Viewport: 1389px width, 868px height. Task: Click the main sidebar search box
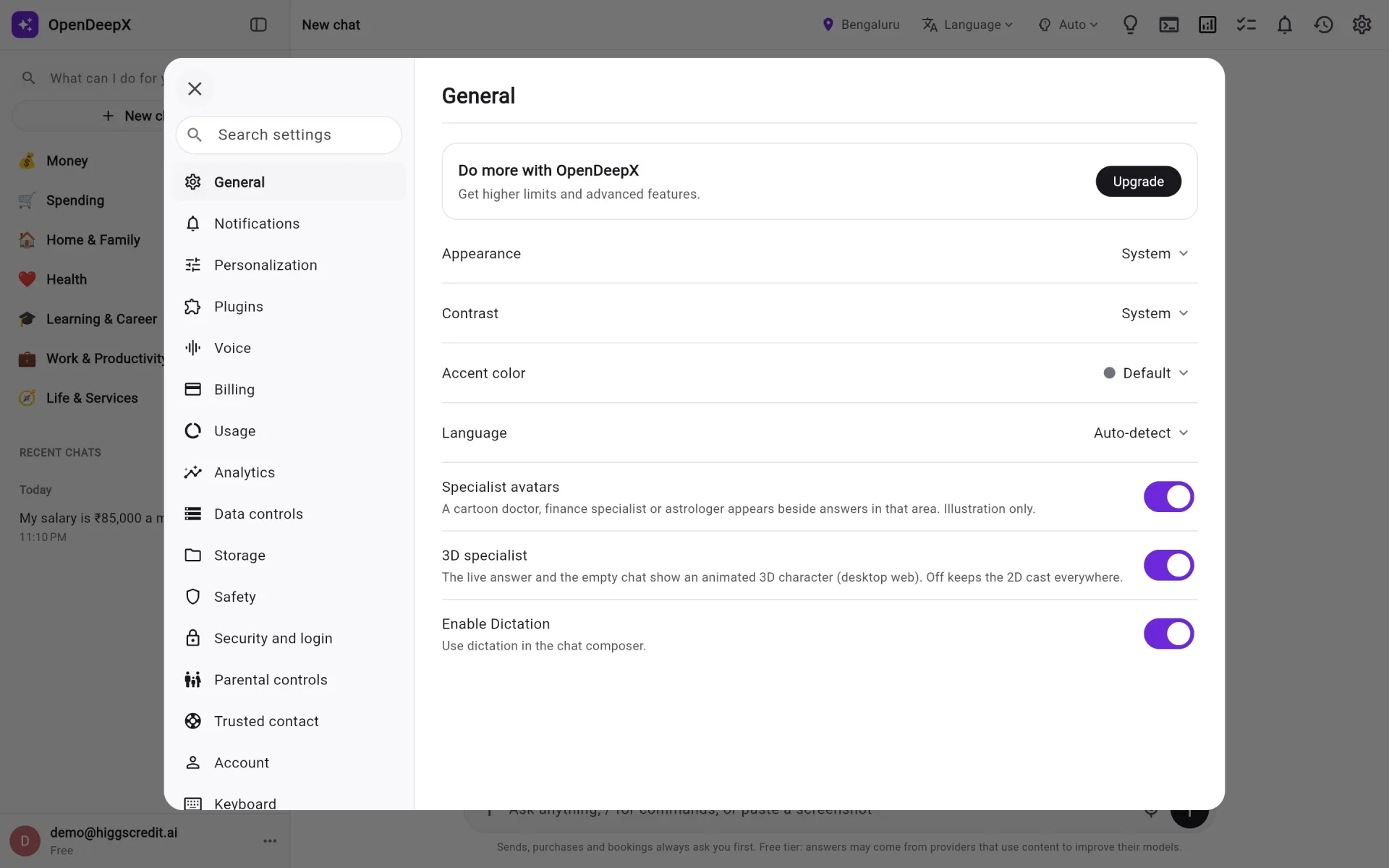(x=90, y=78)
